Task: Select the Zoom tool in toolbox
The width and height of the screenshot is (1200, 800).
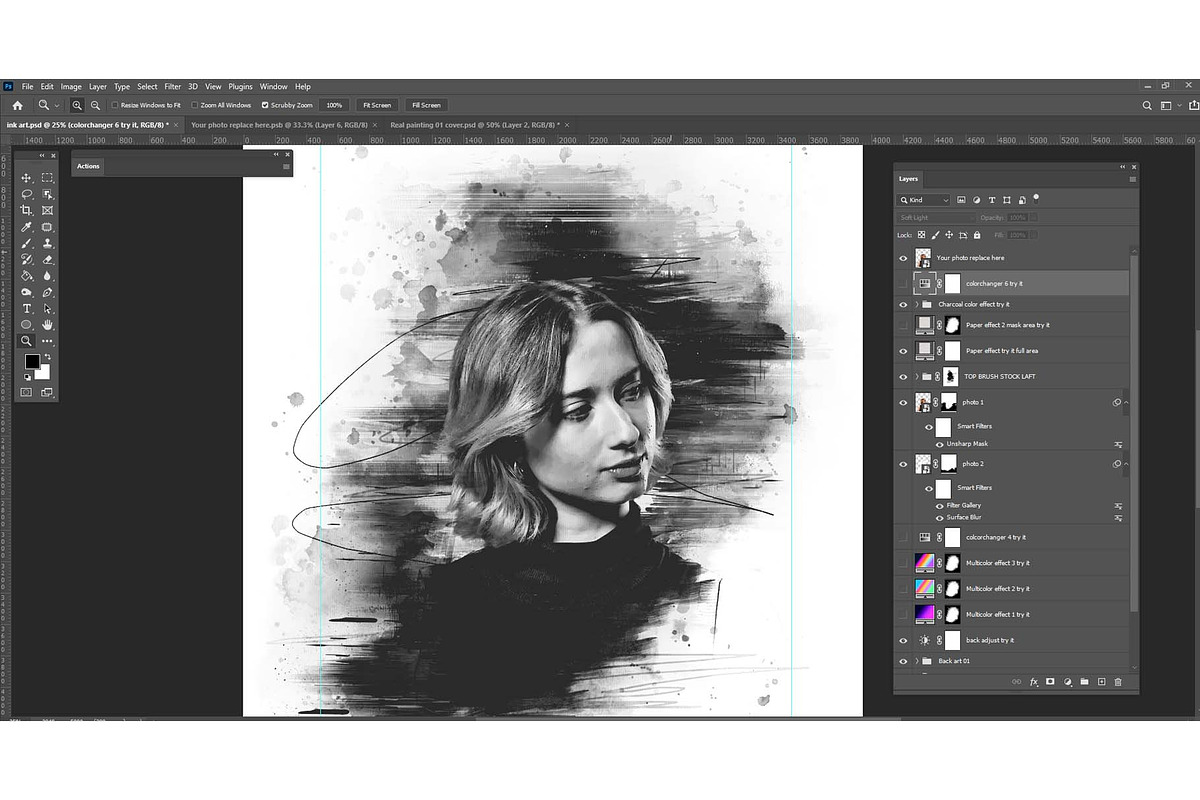Action: pos(27,341)
